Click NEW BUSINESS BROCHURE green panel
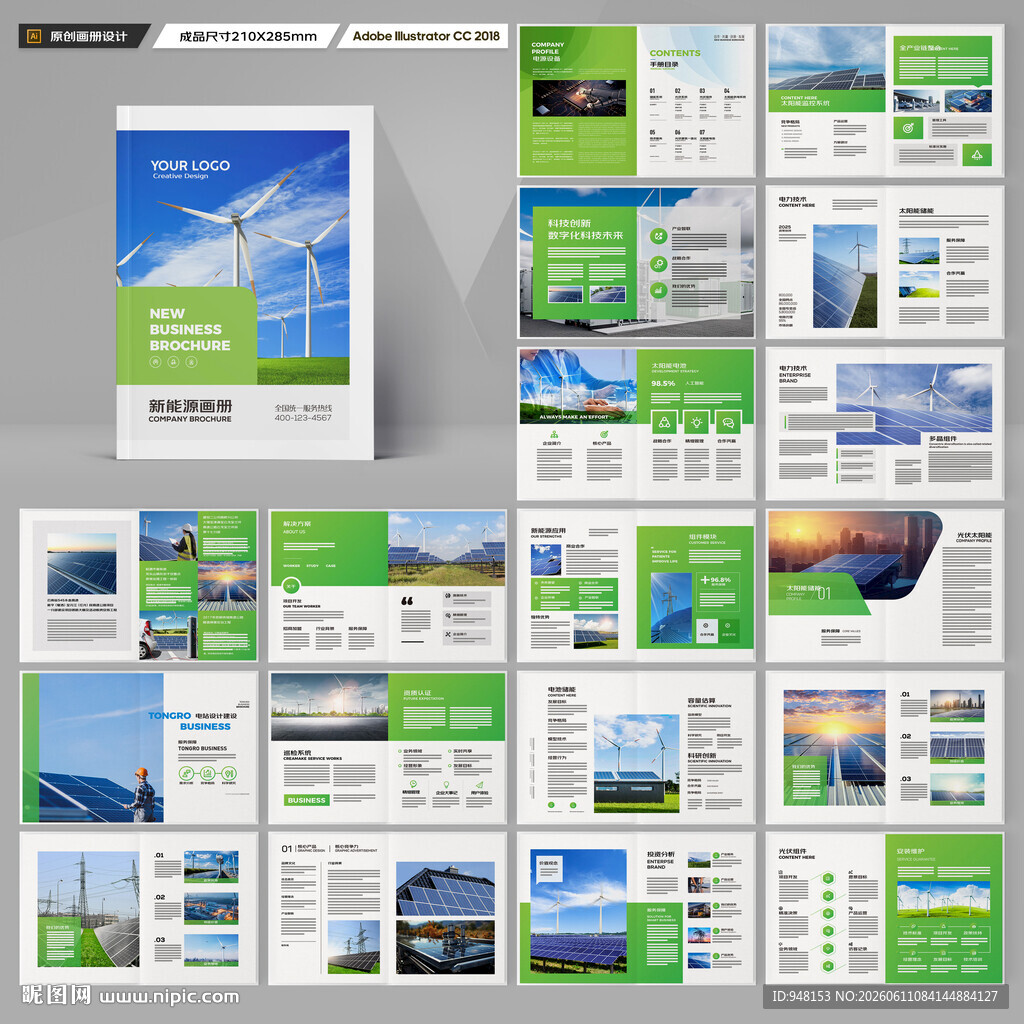The image size is (1024, 1024). [187, 336]
